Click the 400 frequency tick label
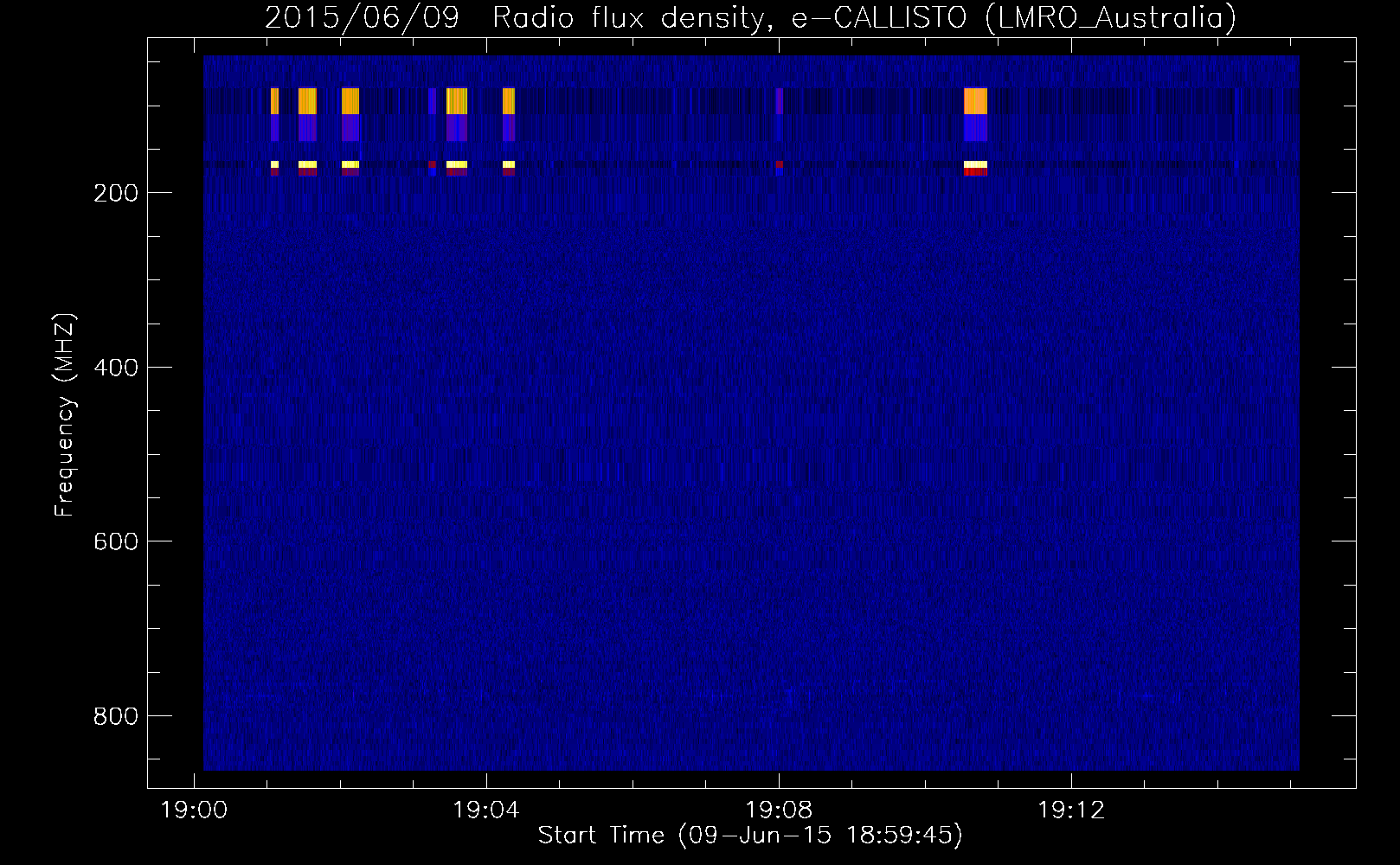 (115, 368)
